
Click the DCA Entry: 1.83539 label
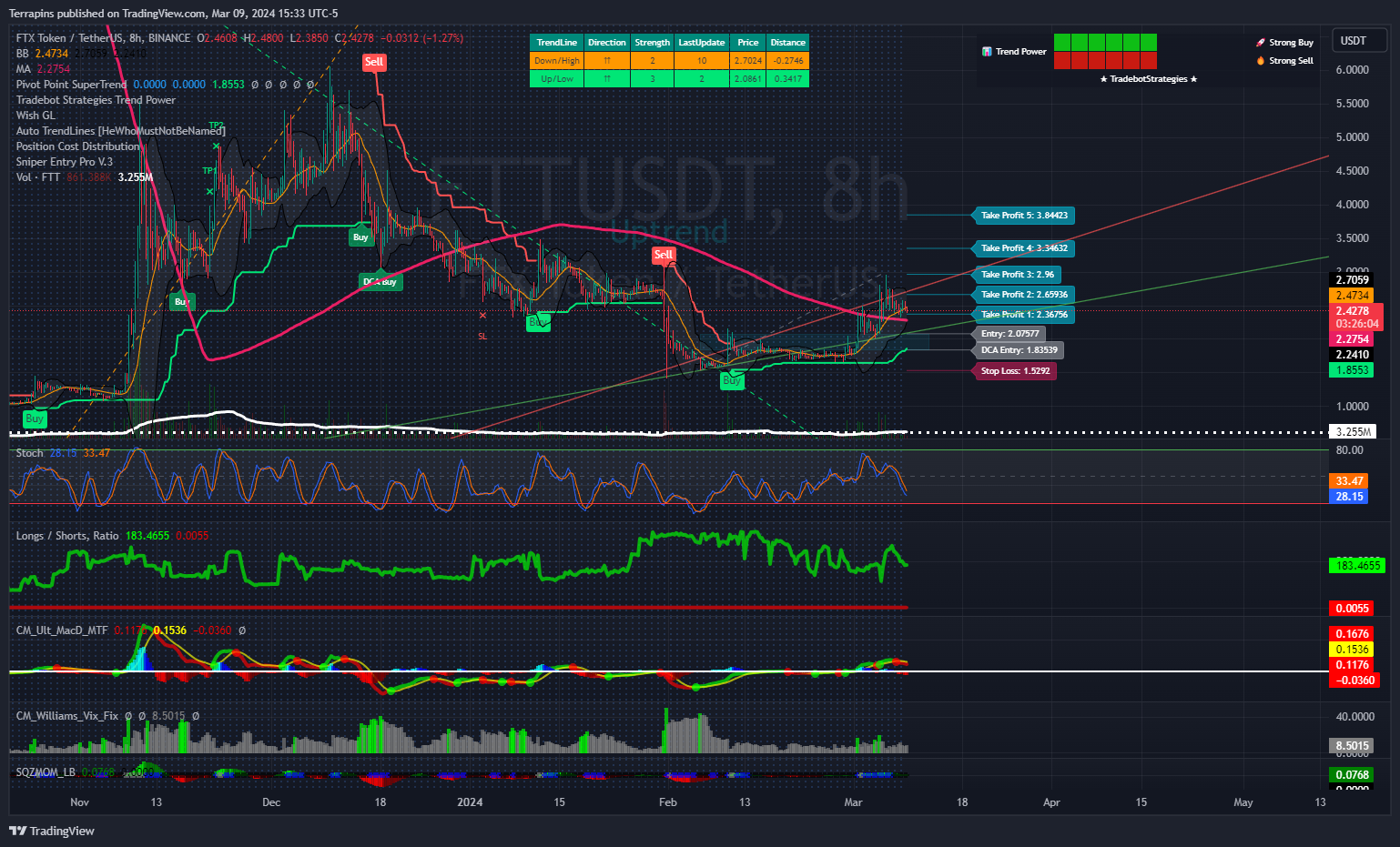coord(1019,350)
